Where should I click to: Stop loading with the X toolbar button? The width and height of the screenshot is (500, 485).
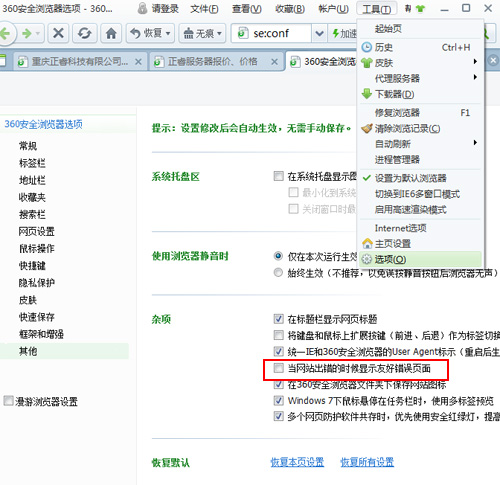tap(58, 33)
